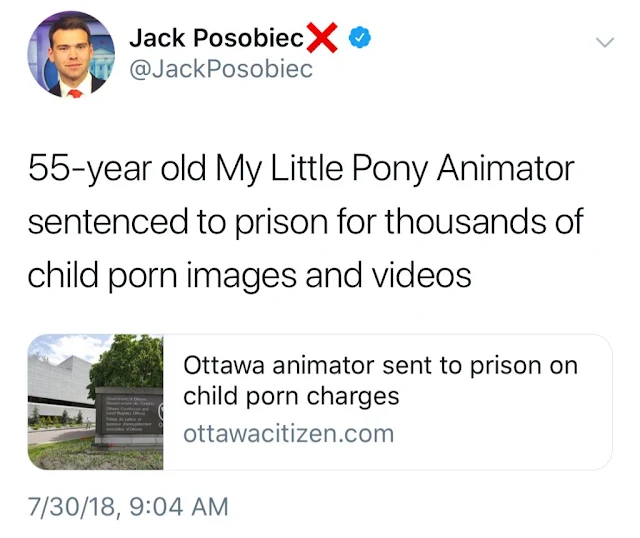Open Jack Posobiec's profile picture
The image size is (640, 538).
(x=71, y=54)
